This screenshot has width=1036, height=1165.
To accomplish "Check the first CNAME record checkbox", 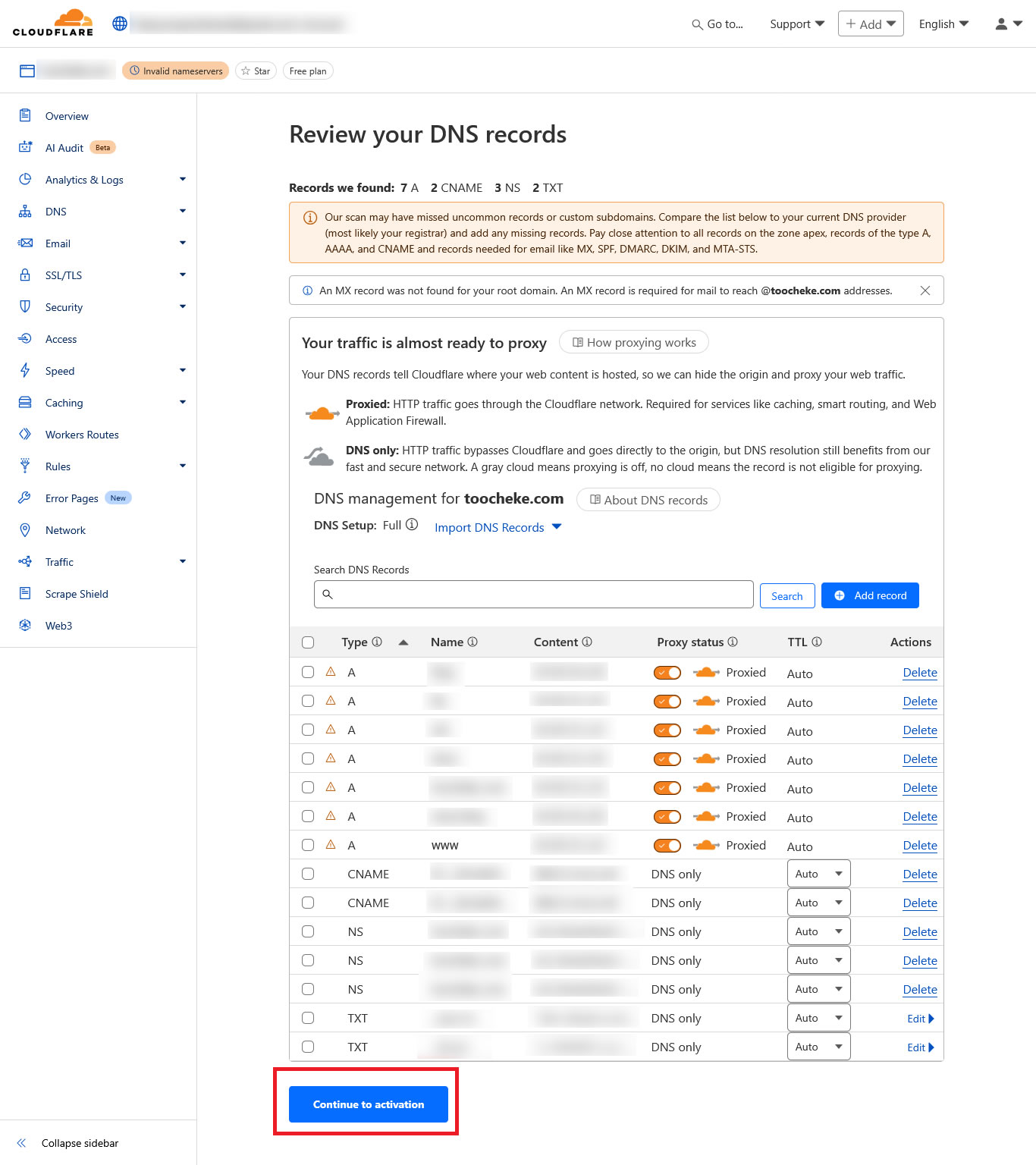I will [308, 874].
